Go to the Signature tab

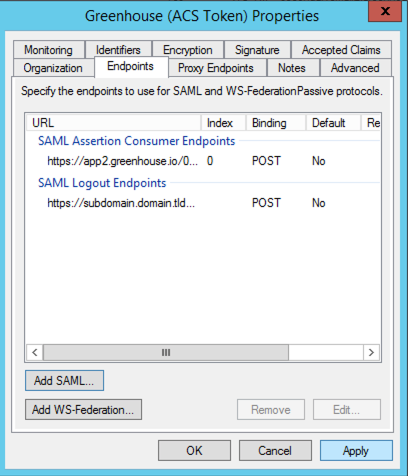tap(257, 50)
